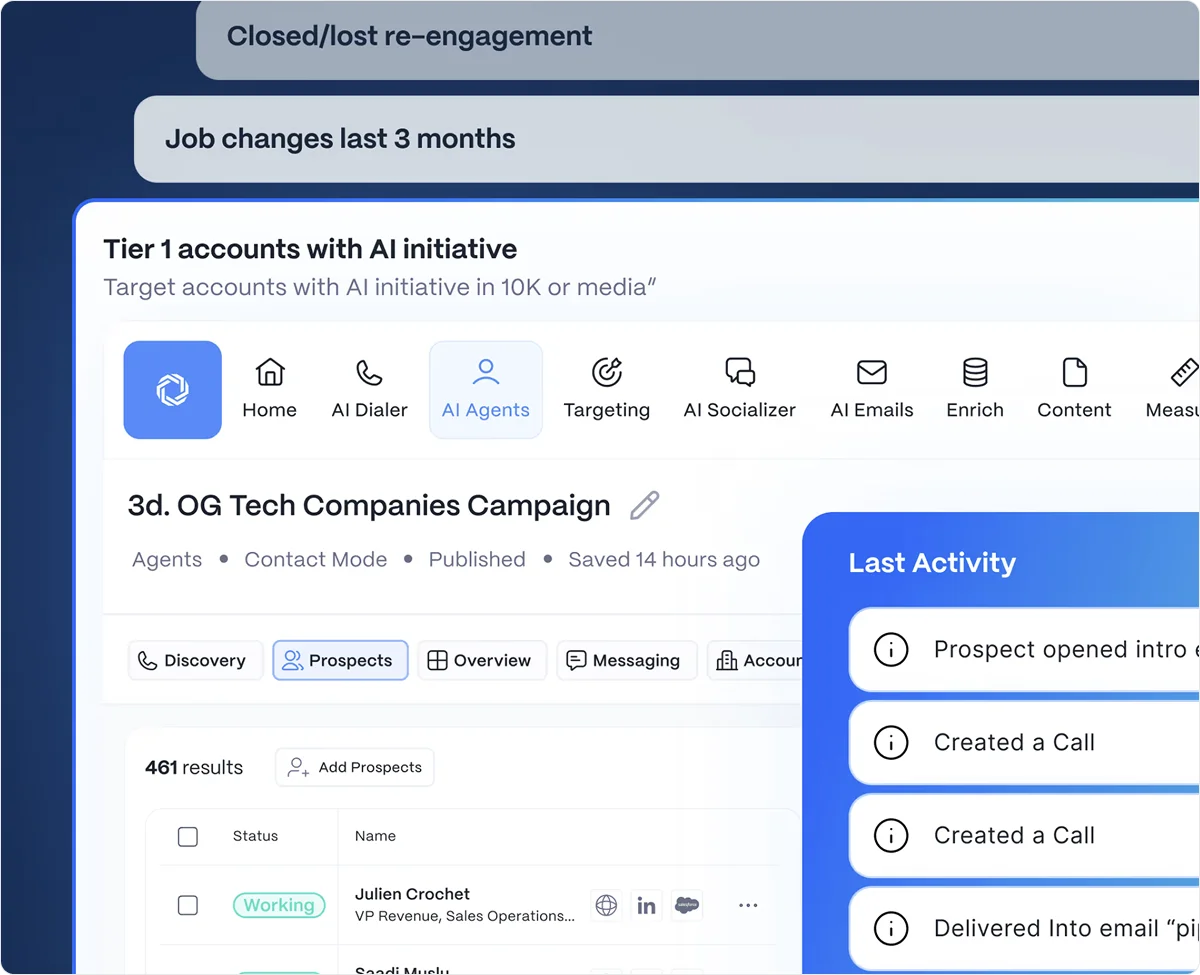This screenshot has width=1200, height=975.
Task: Open Julien Crochet's Salesforce icon
Action: 687,905
